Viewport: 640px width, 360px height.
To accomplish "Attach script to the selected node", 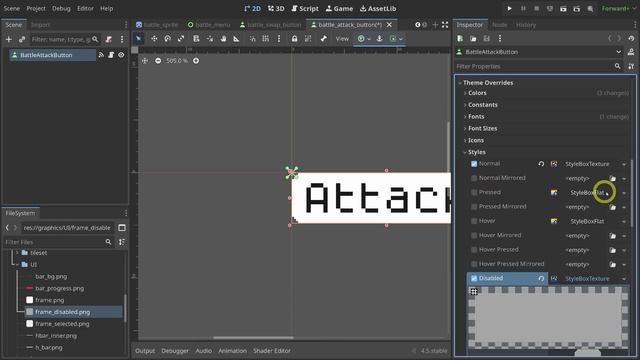I will (x=109, y=39).
